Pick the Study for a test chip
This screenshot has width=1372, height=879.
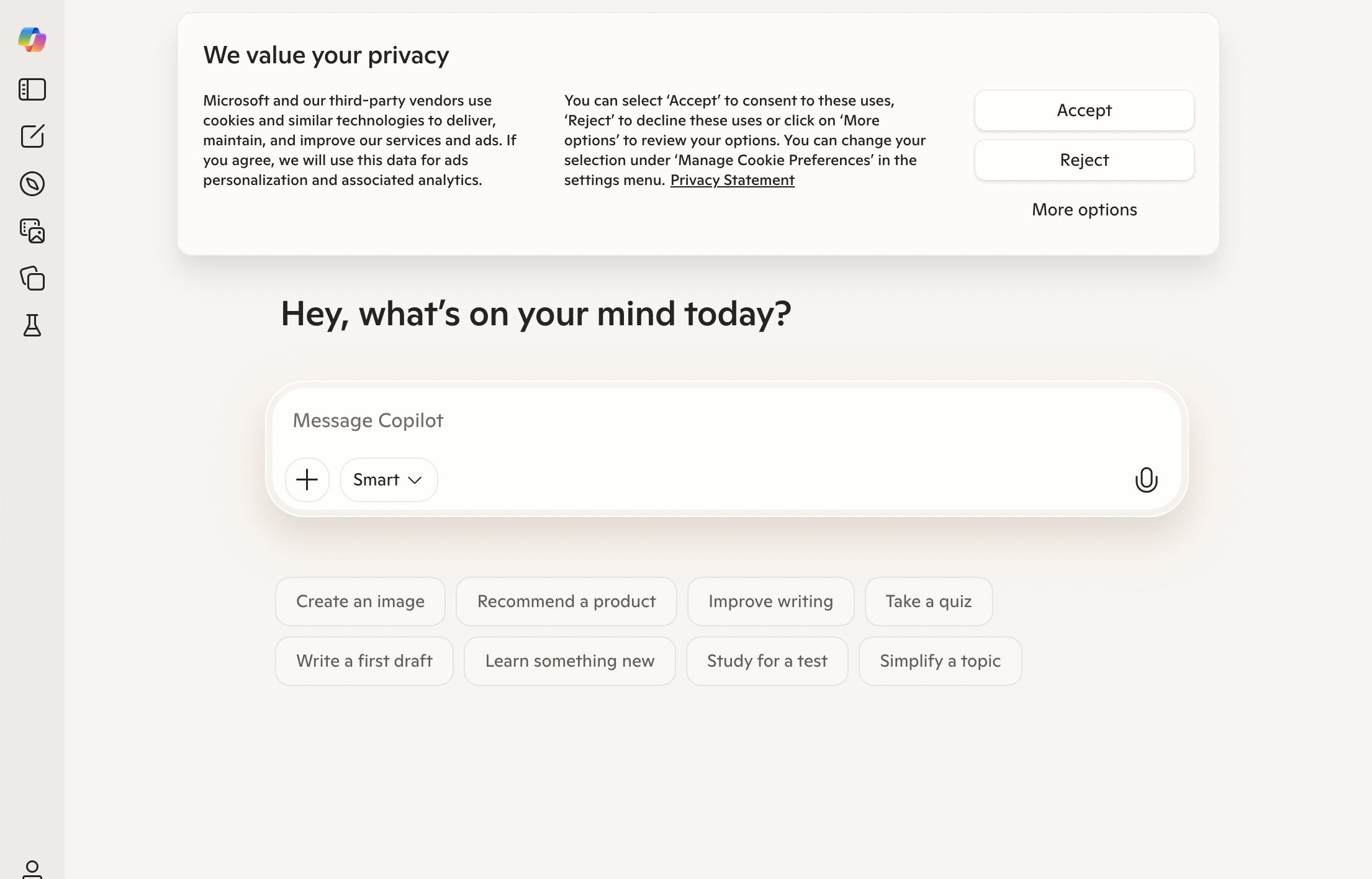click(x=767, y=661)
